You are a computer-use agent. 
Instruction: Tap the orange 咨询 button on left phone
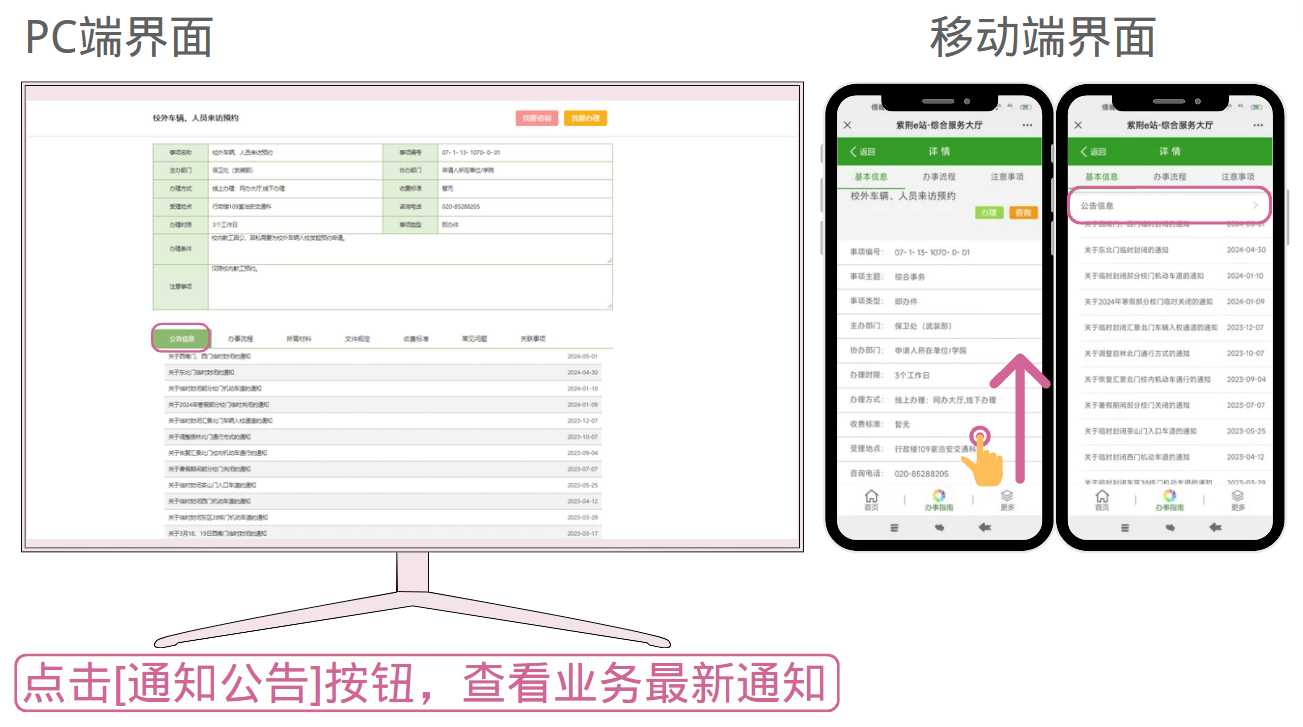coord(1023,213)
